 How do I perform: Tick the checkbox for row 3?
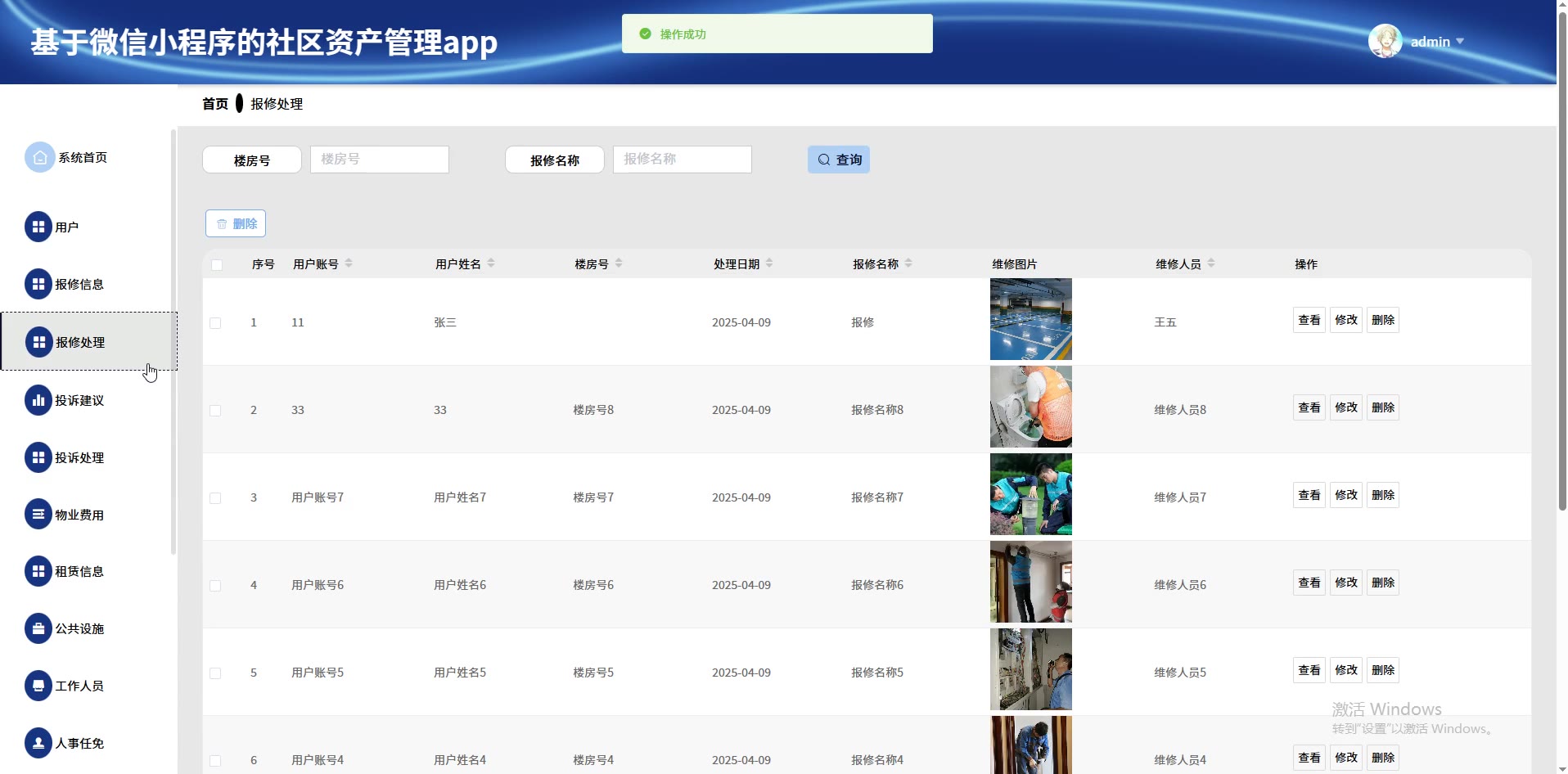pos(215,498)
